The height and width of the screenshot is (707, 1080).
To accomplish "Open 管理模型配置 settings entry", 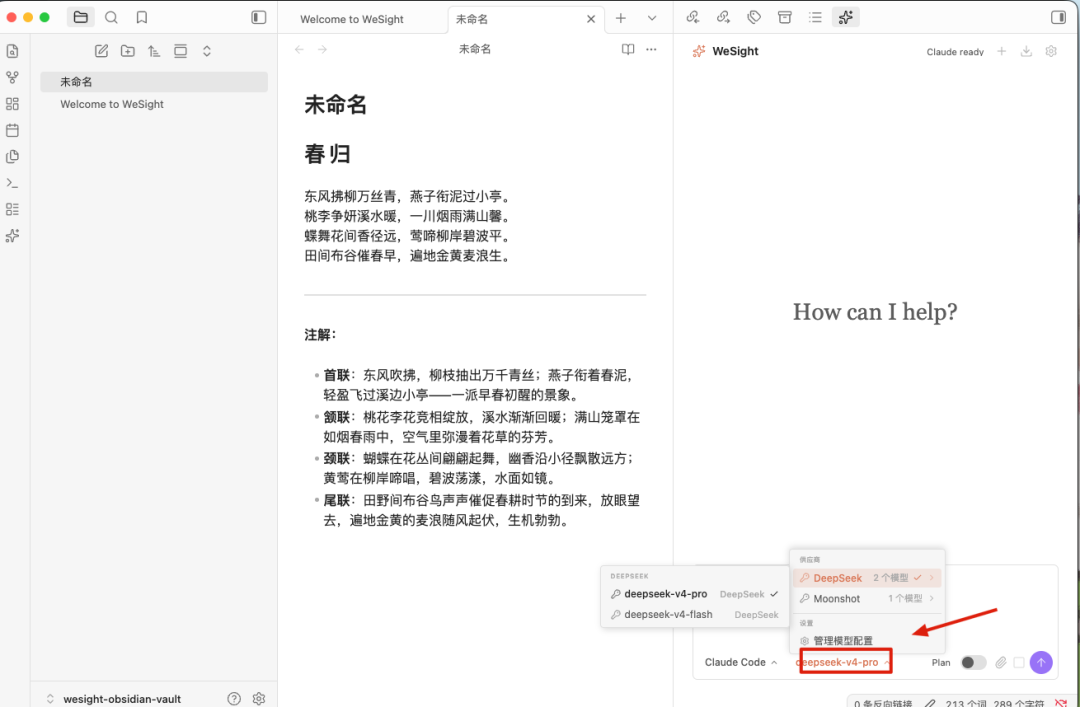I will click(x=867, y=640).
